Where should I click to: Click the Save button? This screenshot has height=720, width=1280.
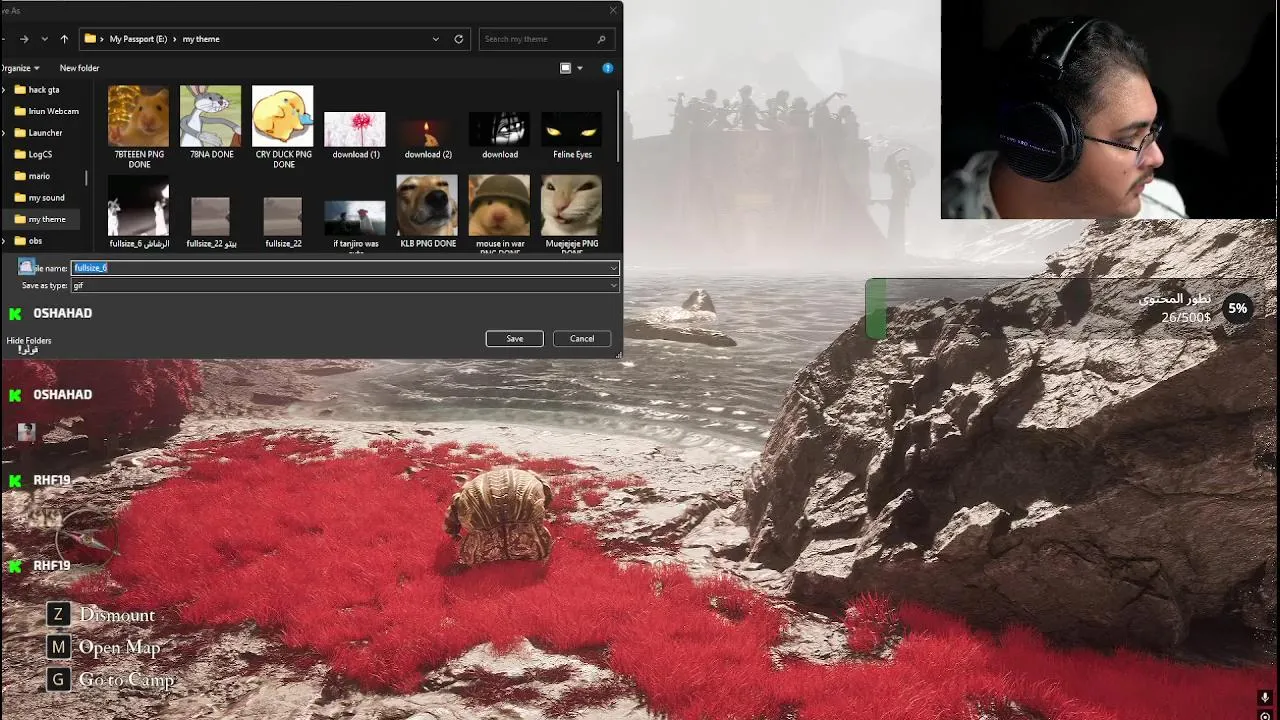[514, 339]
